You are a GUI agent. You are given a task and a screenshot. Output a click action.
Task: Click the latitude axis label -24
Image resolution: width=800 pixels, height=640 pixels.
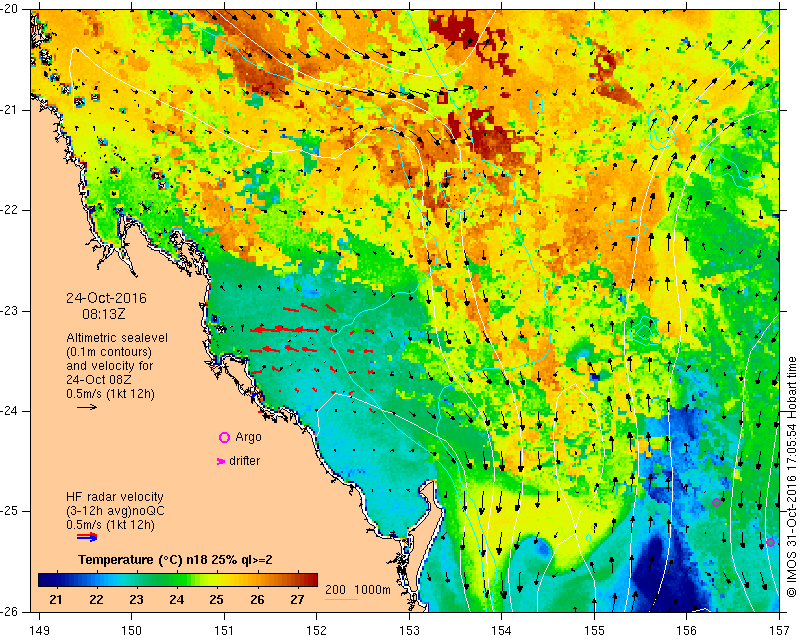tap(11, 411)
